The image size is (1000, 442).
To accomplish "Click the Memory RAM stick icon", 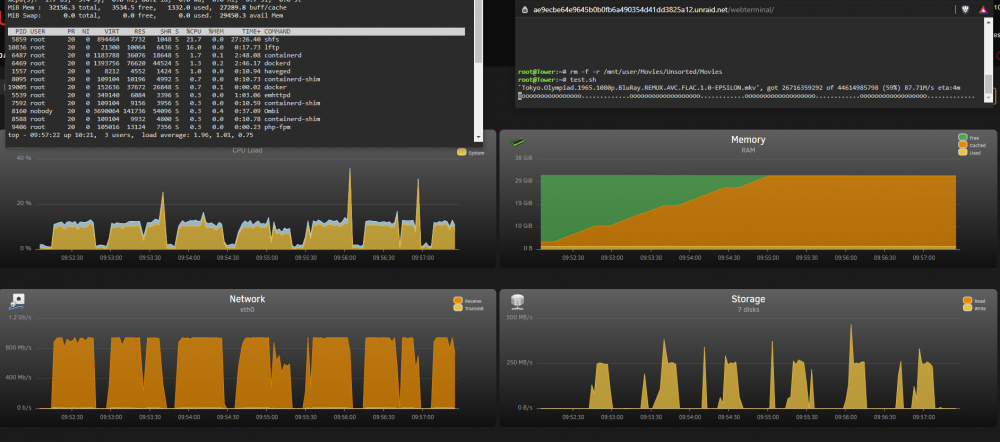I will tap(516, 143).
